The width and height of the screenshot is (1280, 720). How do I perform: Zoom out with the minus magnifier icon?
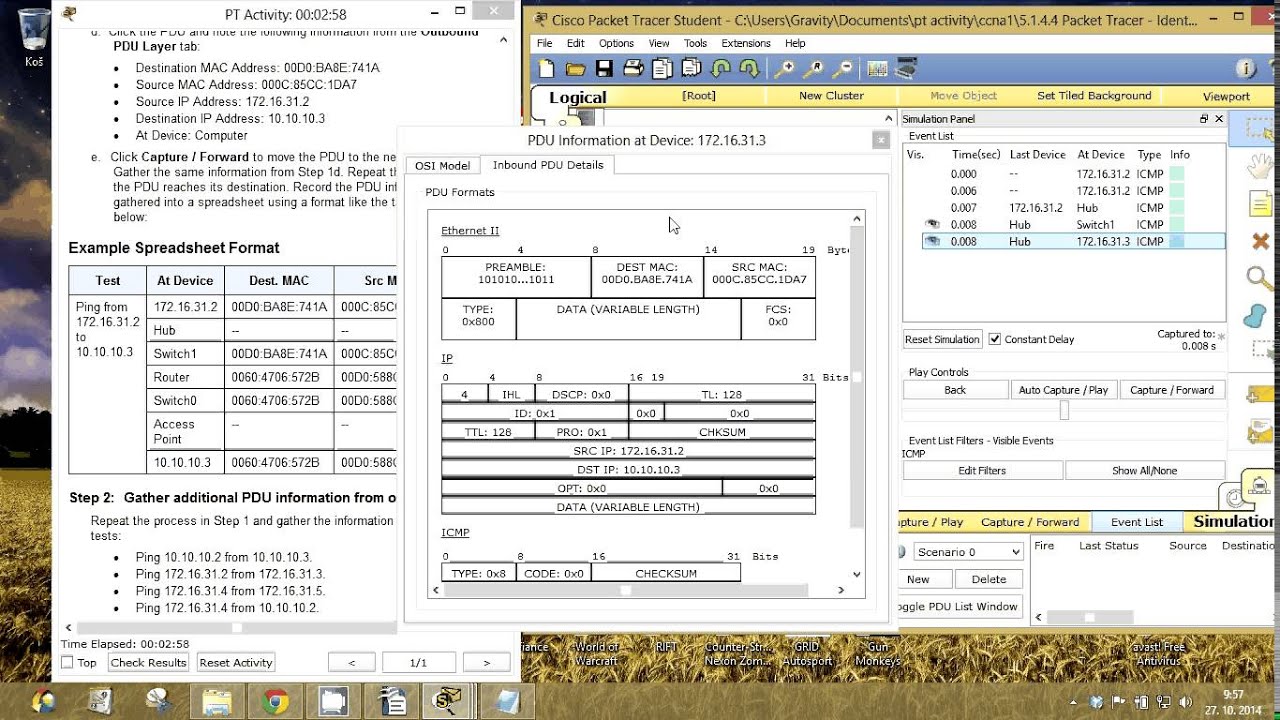843,69
